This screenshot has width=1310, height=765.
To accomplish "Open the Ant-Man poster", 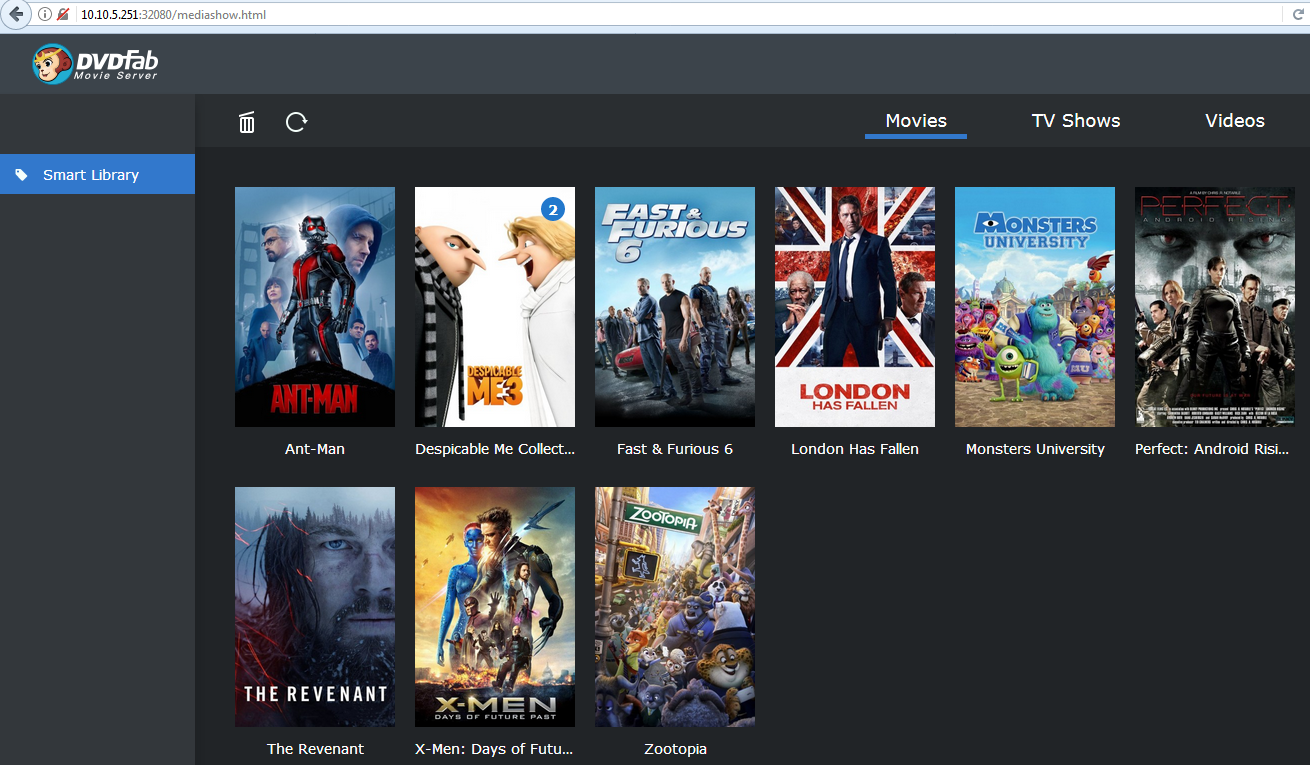I will 315,307.
